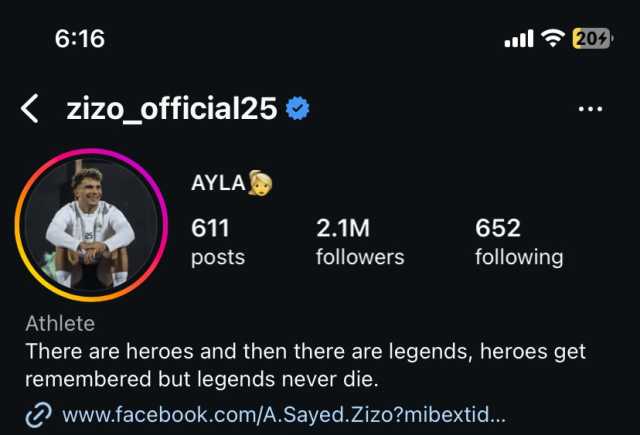Tap the Athlete category label
640x435 pixels.
(60, 324)
